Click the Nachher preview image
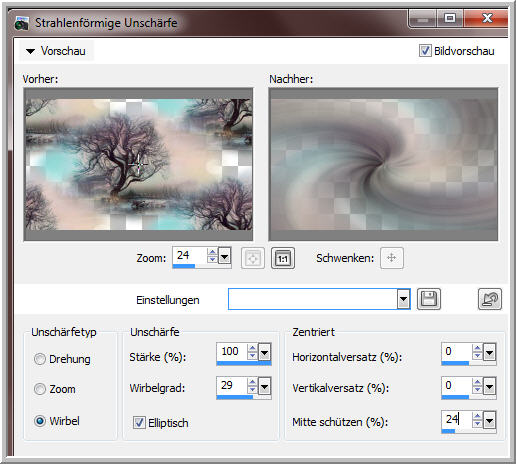This screenshot has width=516, height=464. point(383,164)
